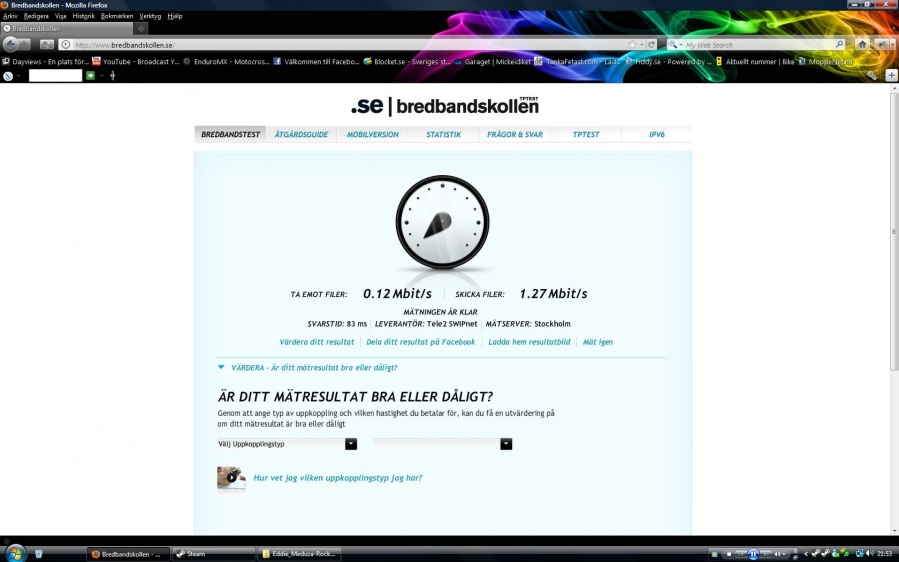Open the Garaget | Mickeidiket bookmark
The image size is (899, 562).
[x=493, y=61]
